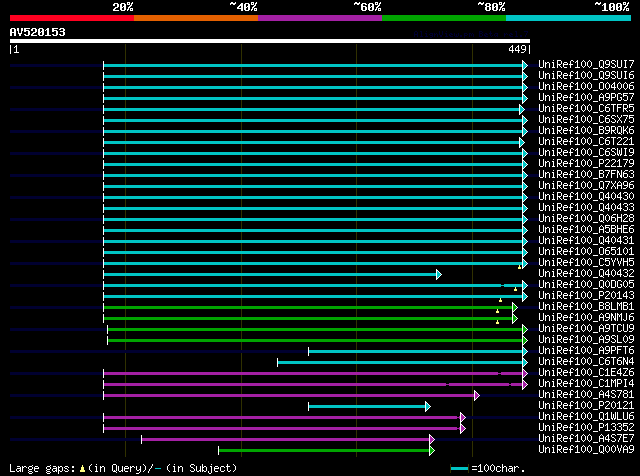Screen dimensions: 640x476
Task: Click the red 20% identity legend segment
Action: pos(72,18)
